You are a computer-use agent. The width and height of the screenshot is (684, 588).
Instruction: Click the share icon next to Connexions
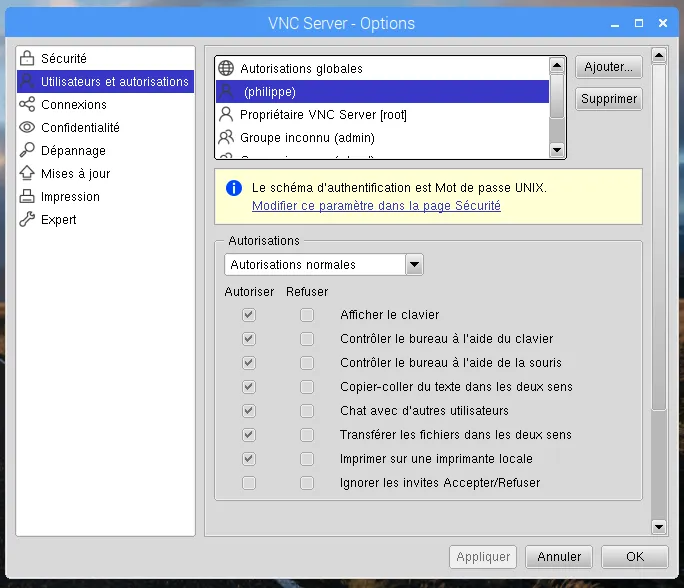click(x=27, y=104)
